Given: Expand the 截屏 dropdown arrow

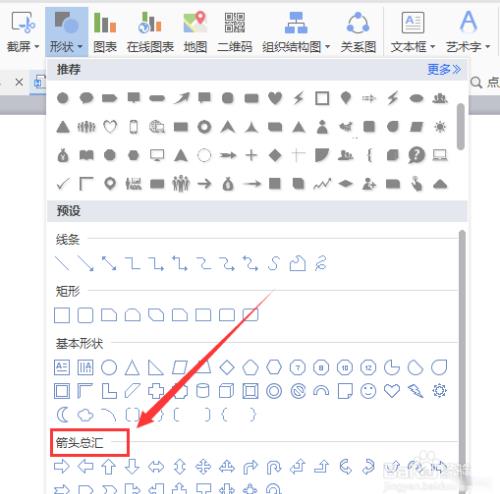Looking at the screenshot, I should (37, 47).
